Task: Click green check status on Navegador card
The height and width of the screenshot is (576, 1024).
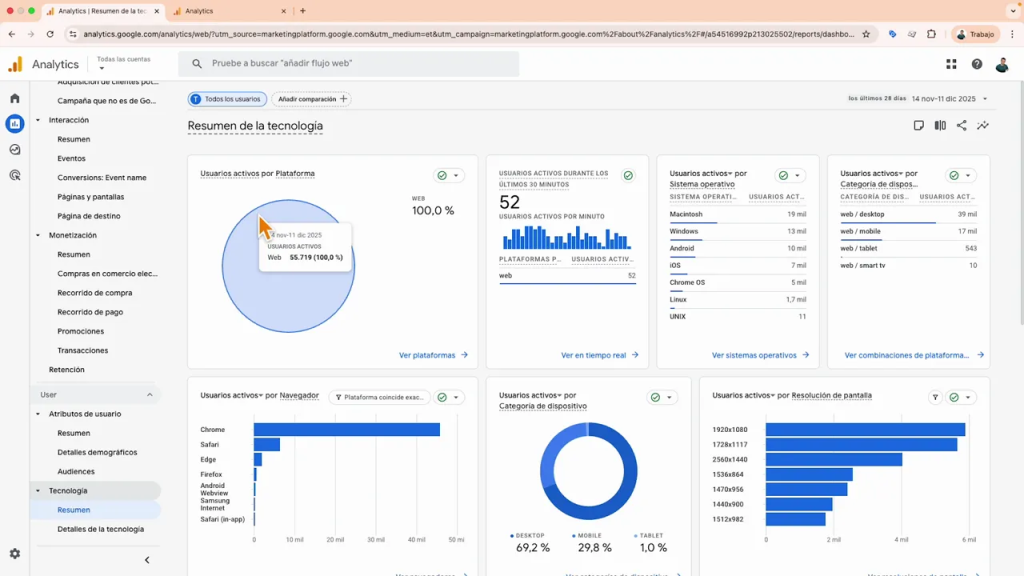Action: coord(442,397)
